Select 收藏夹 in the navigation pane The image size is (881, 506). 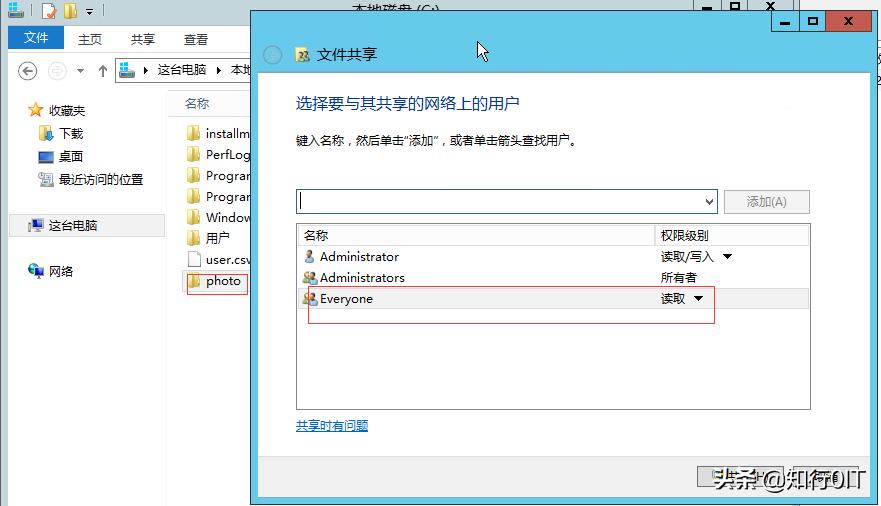pyautogui.click(x=66, y=111)
